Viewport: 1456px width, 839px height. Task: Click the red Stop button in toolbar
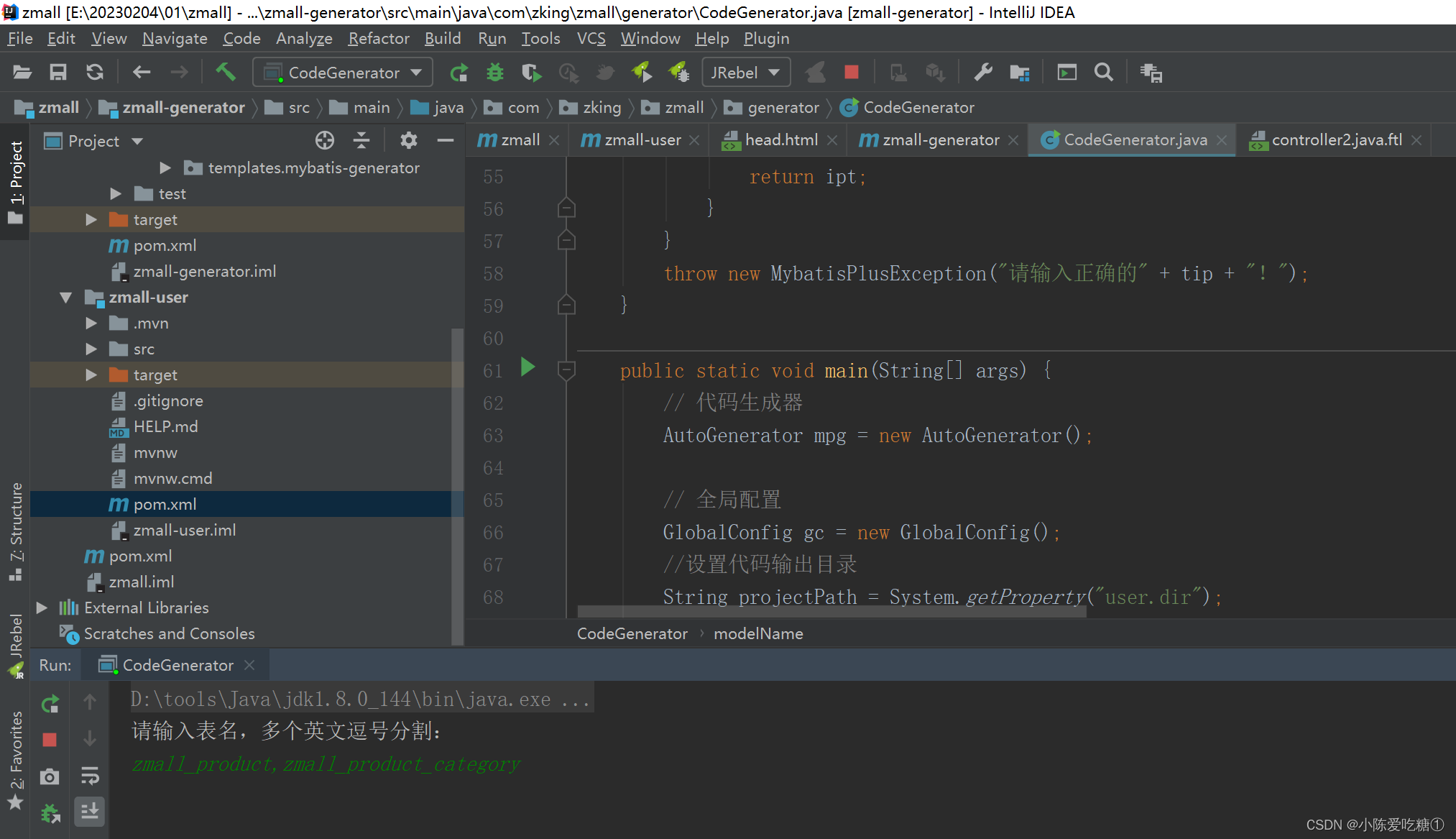click(852, 73)
